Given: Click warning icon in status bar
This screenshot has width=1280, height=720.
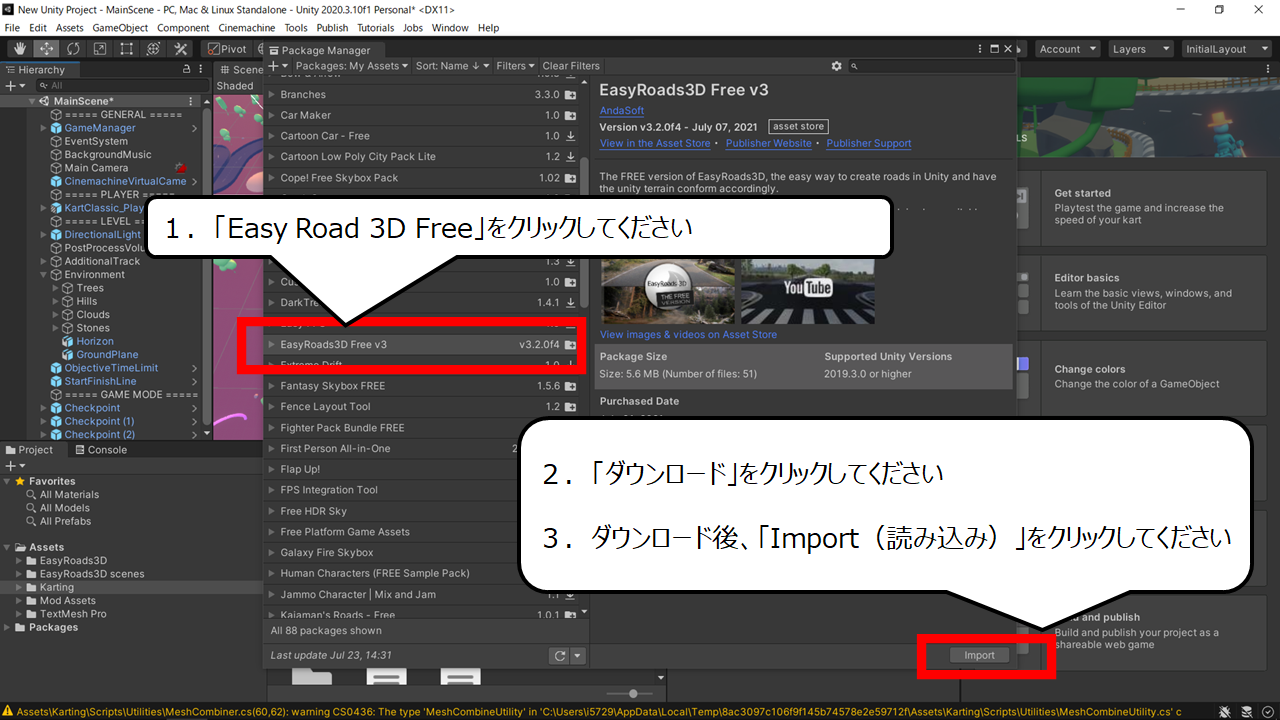Looking at the screenshot, I should click(x=8, y=712).
